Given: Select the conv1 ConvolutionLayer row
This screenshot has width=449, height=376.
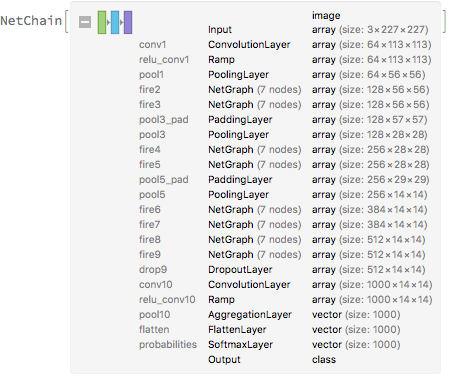Looking at the screenshot, I should [285, 45].
